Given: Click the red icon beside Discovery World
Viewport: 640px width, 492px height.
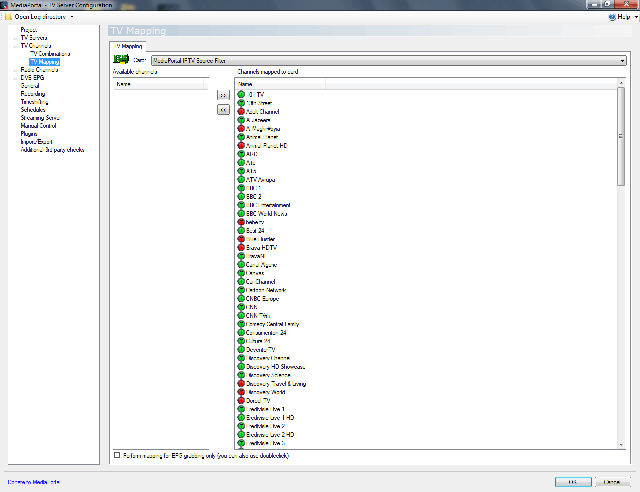Looking at the screenshot, I should click(241, 392).
